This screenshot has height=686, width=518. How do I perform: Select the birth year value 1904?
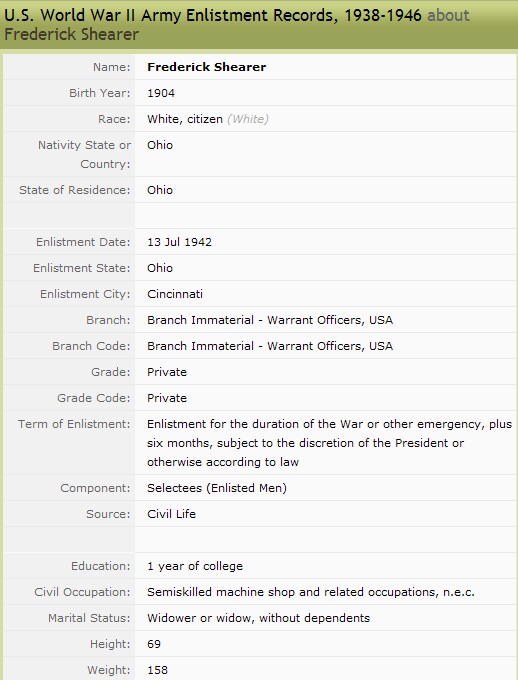[161, 93]
